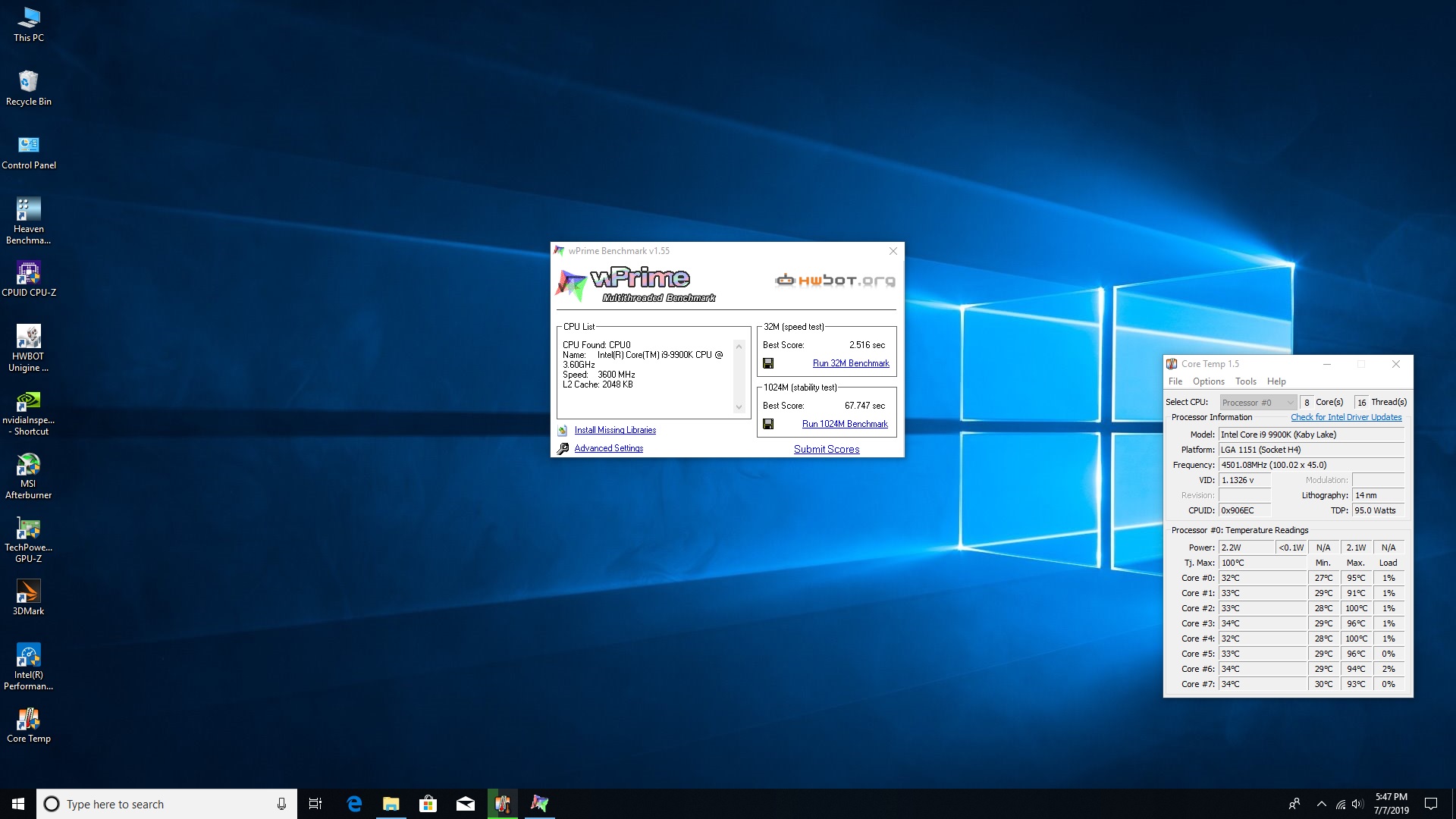The height and width of the screenshot is (819, 1456).
Task: Click the Frequency value 4501.08MHz
Action: [x=1311, y=465]
